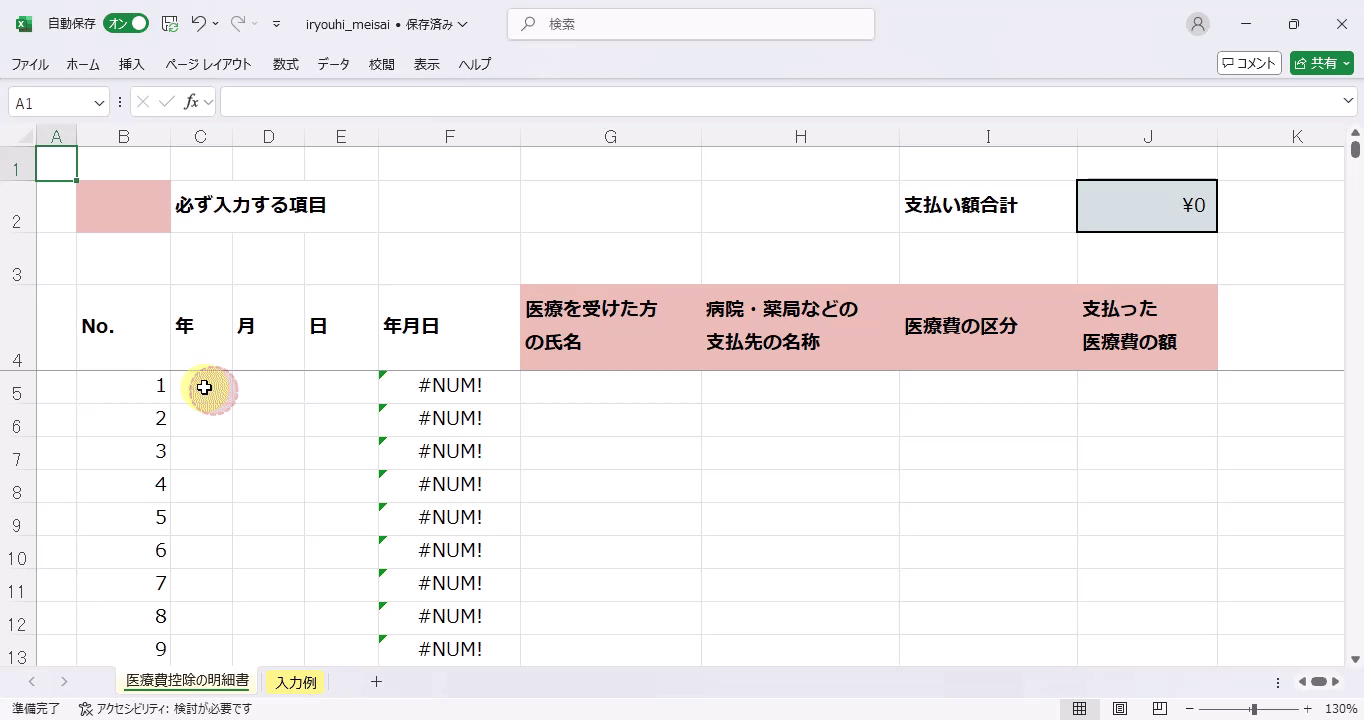Open the user account profile icon
1364x720 pixels.
coord(1197,24)
